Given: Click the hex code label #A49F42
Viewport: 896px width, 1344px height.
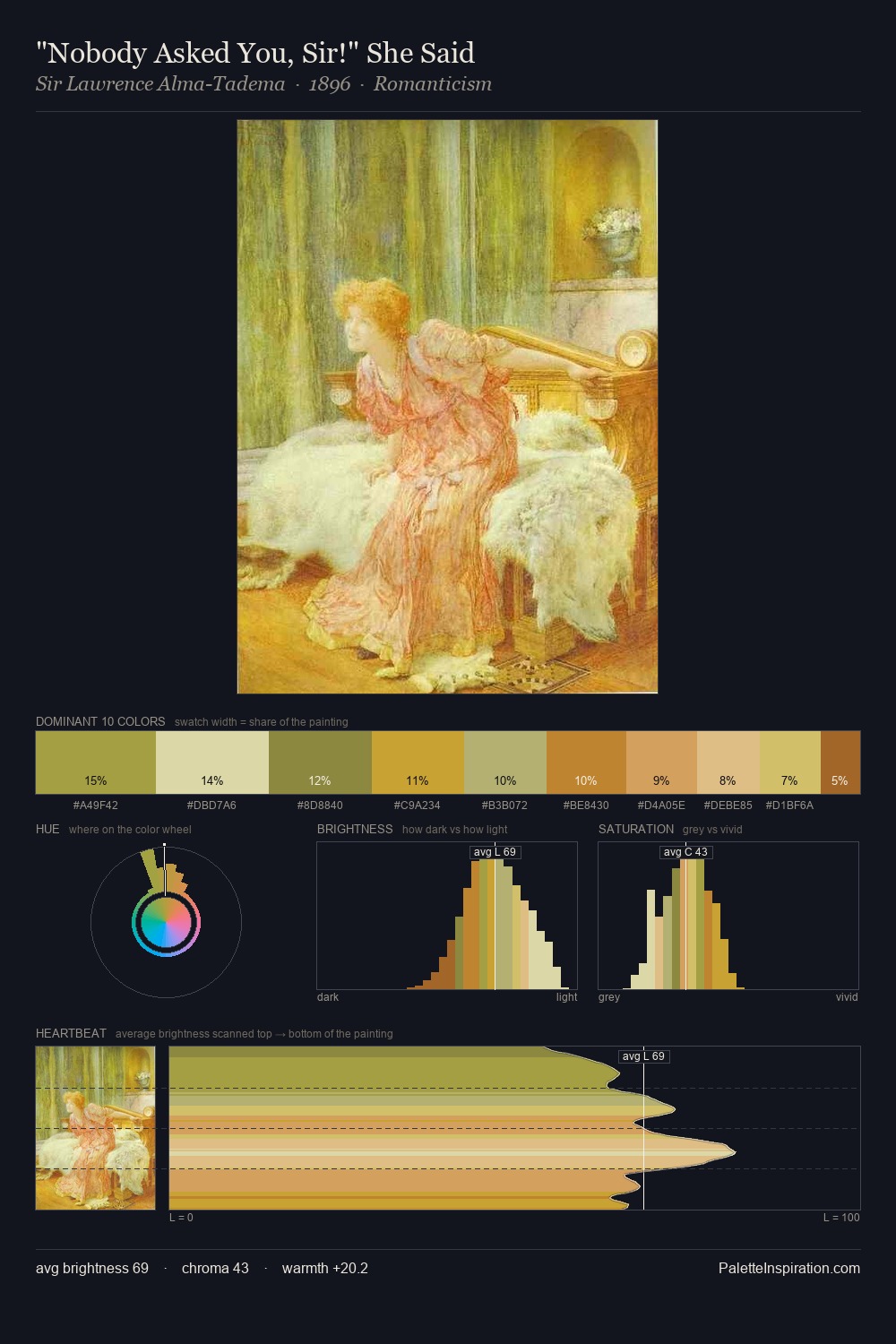Looking at the screenshot, I should click(x=96, y=806).
